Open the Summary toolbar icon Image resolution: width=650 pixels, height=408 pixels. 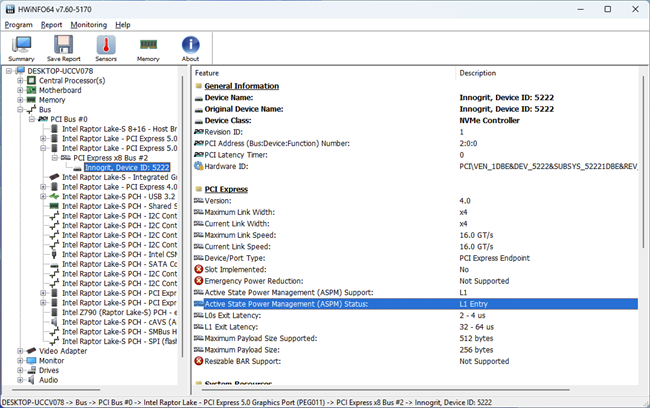pyautogui.click(x=22, y=48)
